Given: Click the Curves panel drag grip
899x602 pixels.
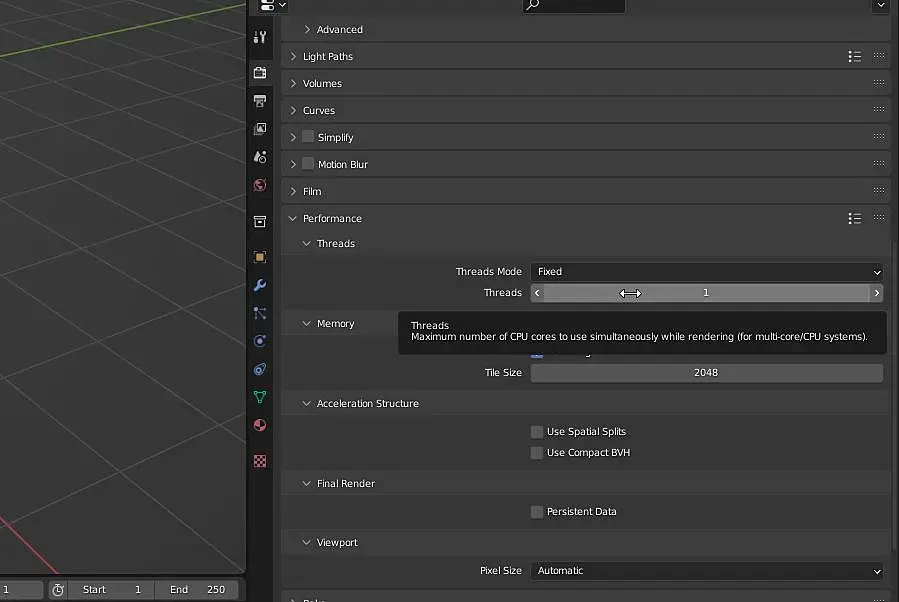Looking at the screenshot, I should (x=879, y=110).
